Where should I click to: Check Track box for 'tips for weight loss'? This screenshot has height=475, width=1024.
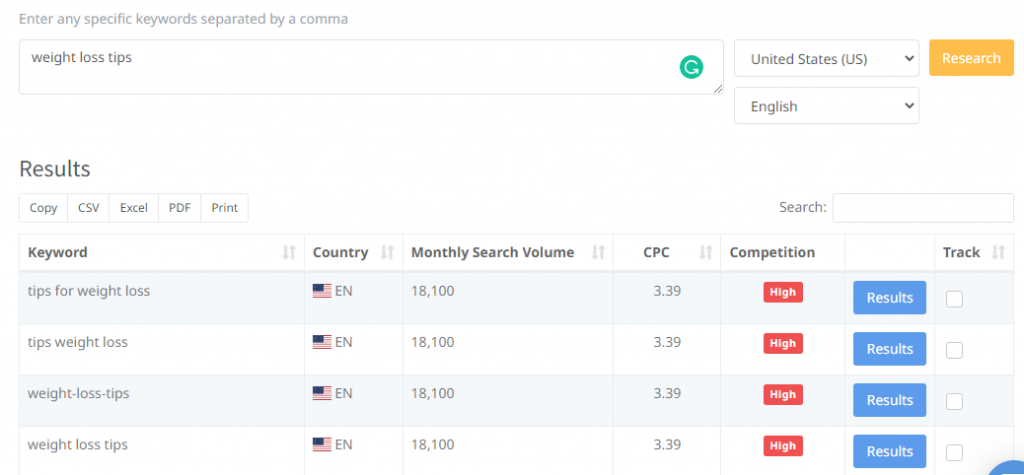(x=954, y=298)
